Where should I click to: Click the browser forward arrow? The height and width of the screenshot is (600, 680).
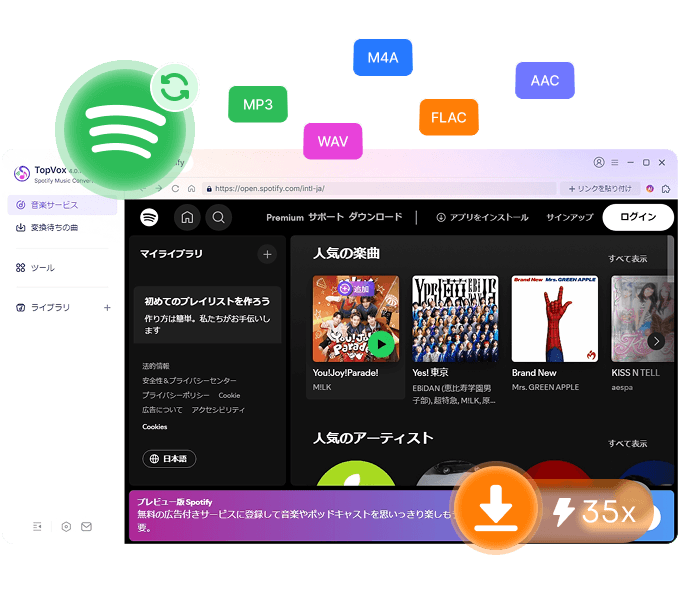tap(159, 188)
